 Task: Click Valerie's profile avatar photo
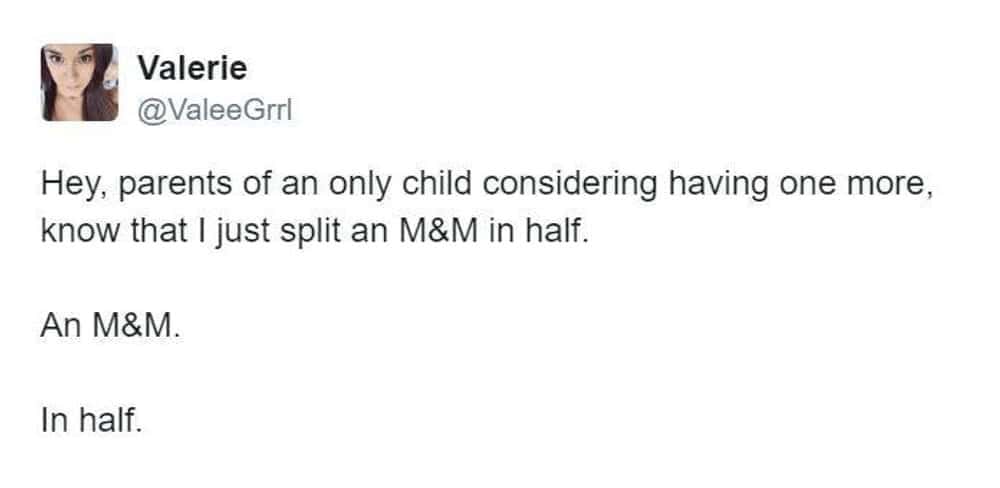80,83
